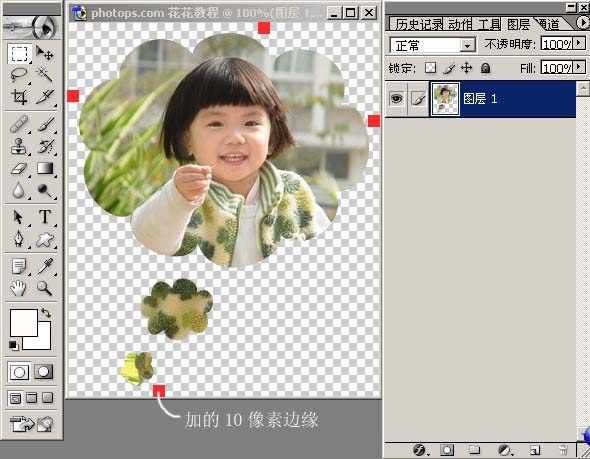Toggle lock transparent pixels
This screenshot has height=459, width=590.
(430, 68)
